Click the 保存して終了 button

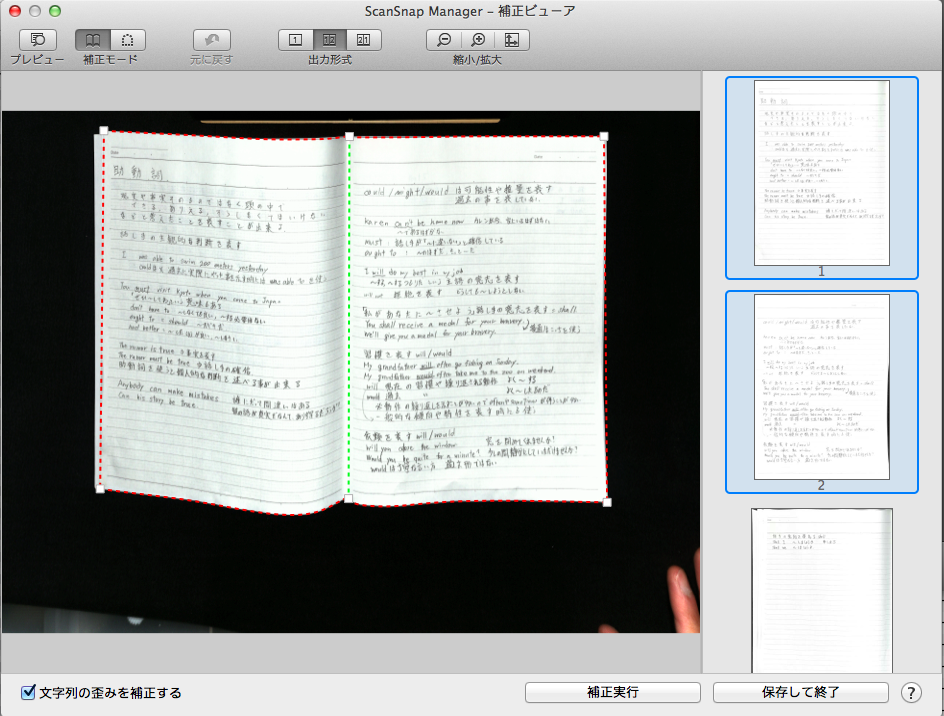pyautogui.click(x=801, y=693)
